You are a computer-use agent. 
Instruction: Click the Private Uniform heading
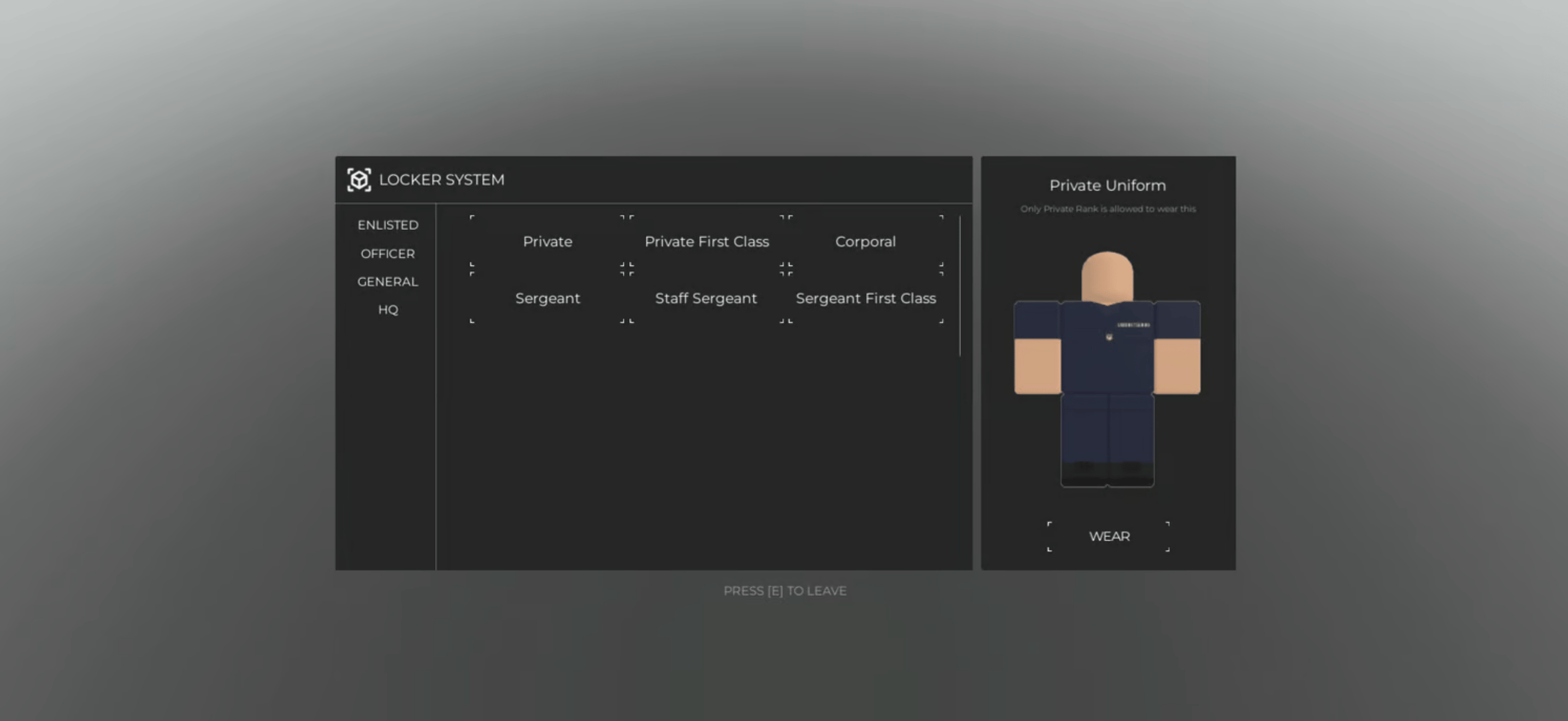1107,186
